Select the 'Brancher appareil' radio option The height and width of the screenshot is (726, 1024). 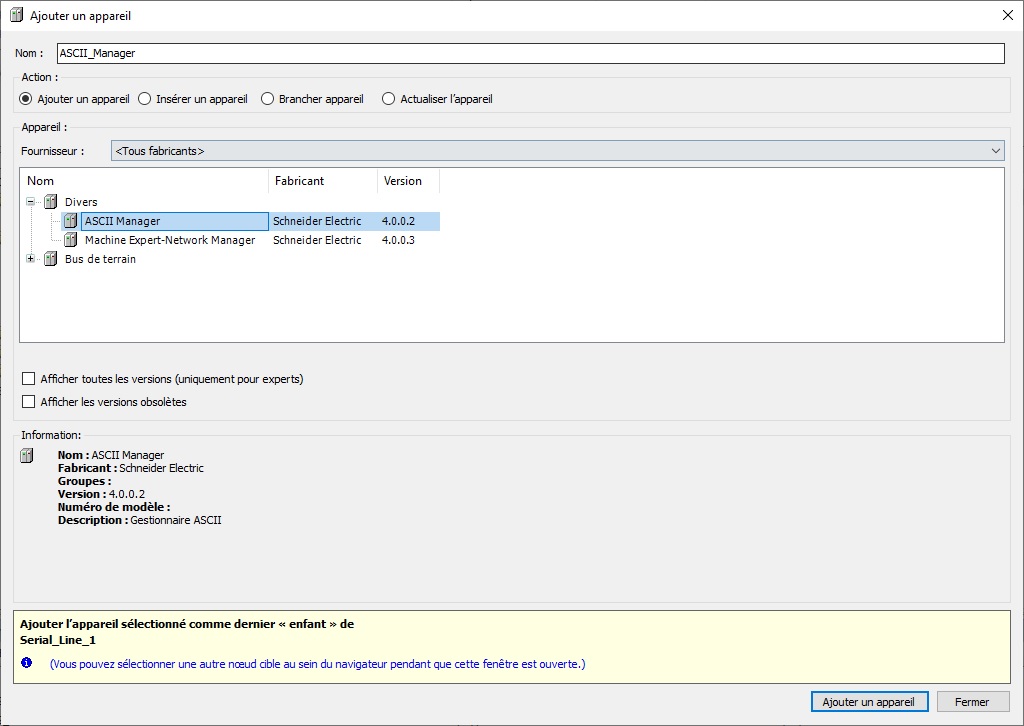267,99
